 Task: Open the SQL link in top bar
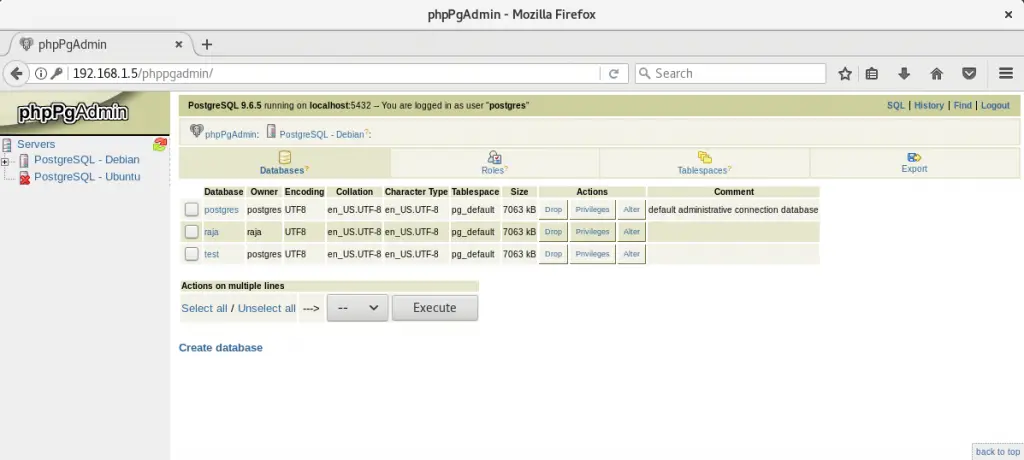click(x=896, y=105)
